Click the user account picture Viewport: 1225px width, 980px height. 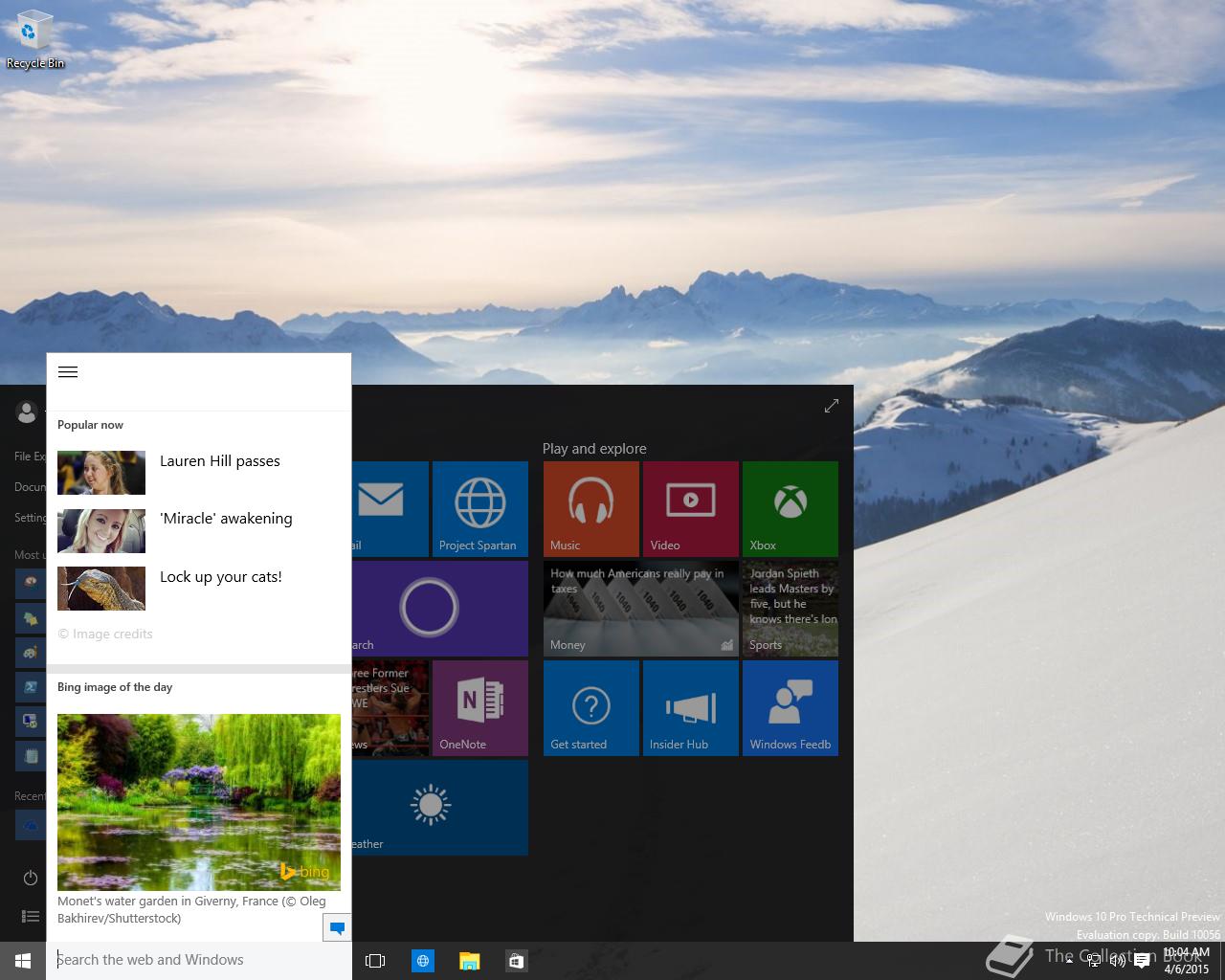click(x=27, y=412)
